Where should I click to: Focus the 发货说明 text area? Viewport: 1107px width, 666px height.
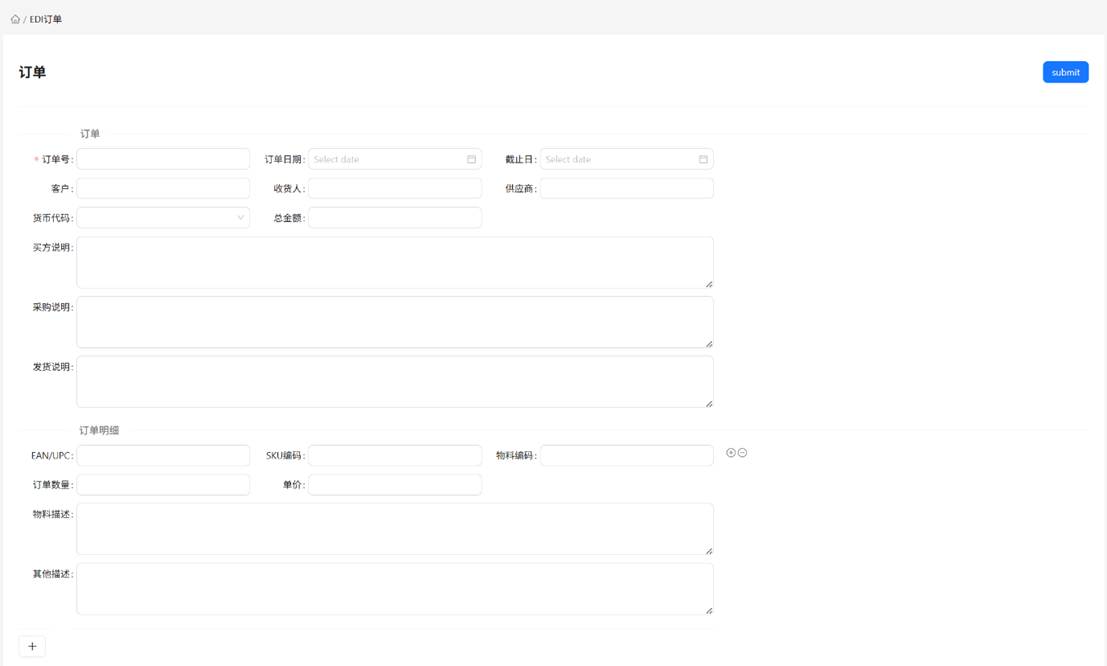click(395, 381)
